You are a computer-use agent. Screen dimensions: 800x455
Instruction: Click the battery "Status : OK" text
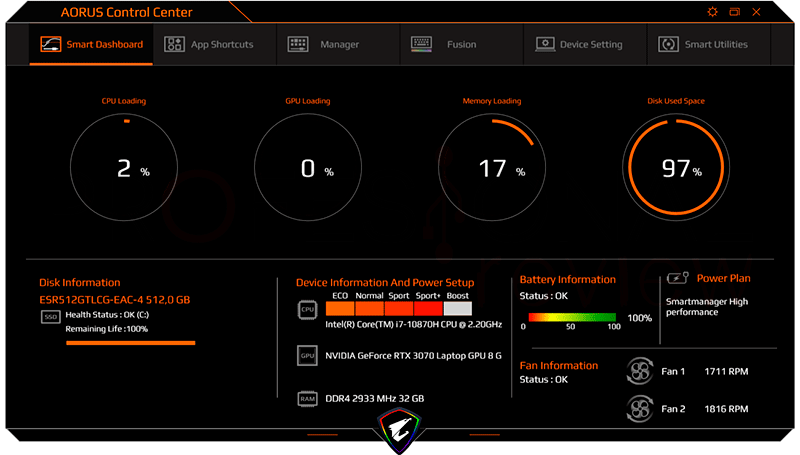pyautogui.click(x=543, y=296)
